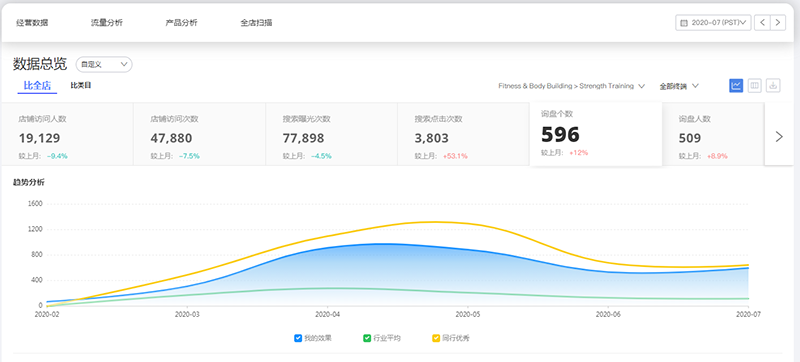Go to next month arrow
The height and width of the screenshot is (362, 800).
click(778, 22)
